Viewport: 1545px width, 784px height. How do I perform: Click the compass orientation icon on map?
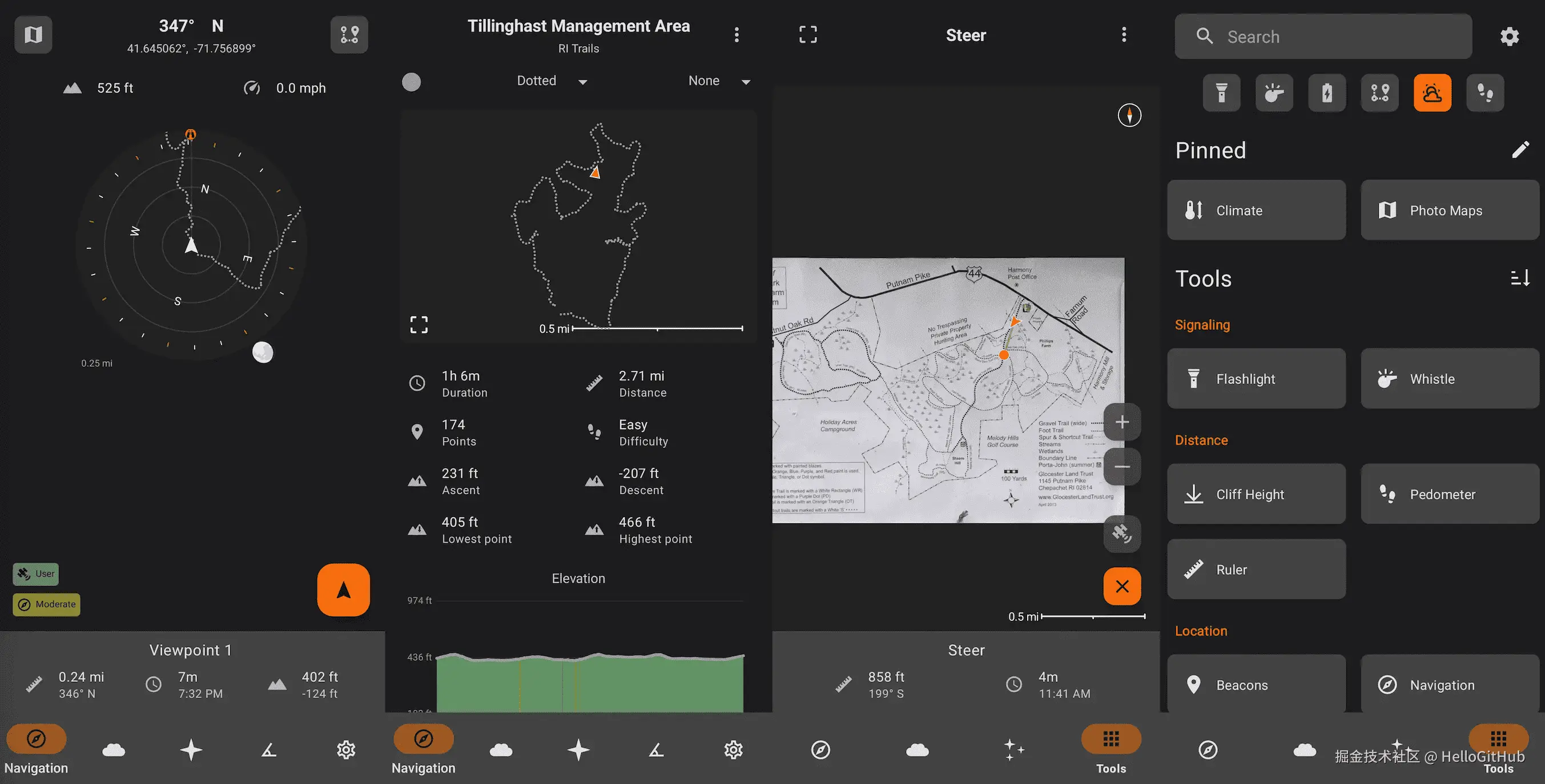point(1129,115)
